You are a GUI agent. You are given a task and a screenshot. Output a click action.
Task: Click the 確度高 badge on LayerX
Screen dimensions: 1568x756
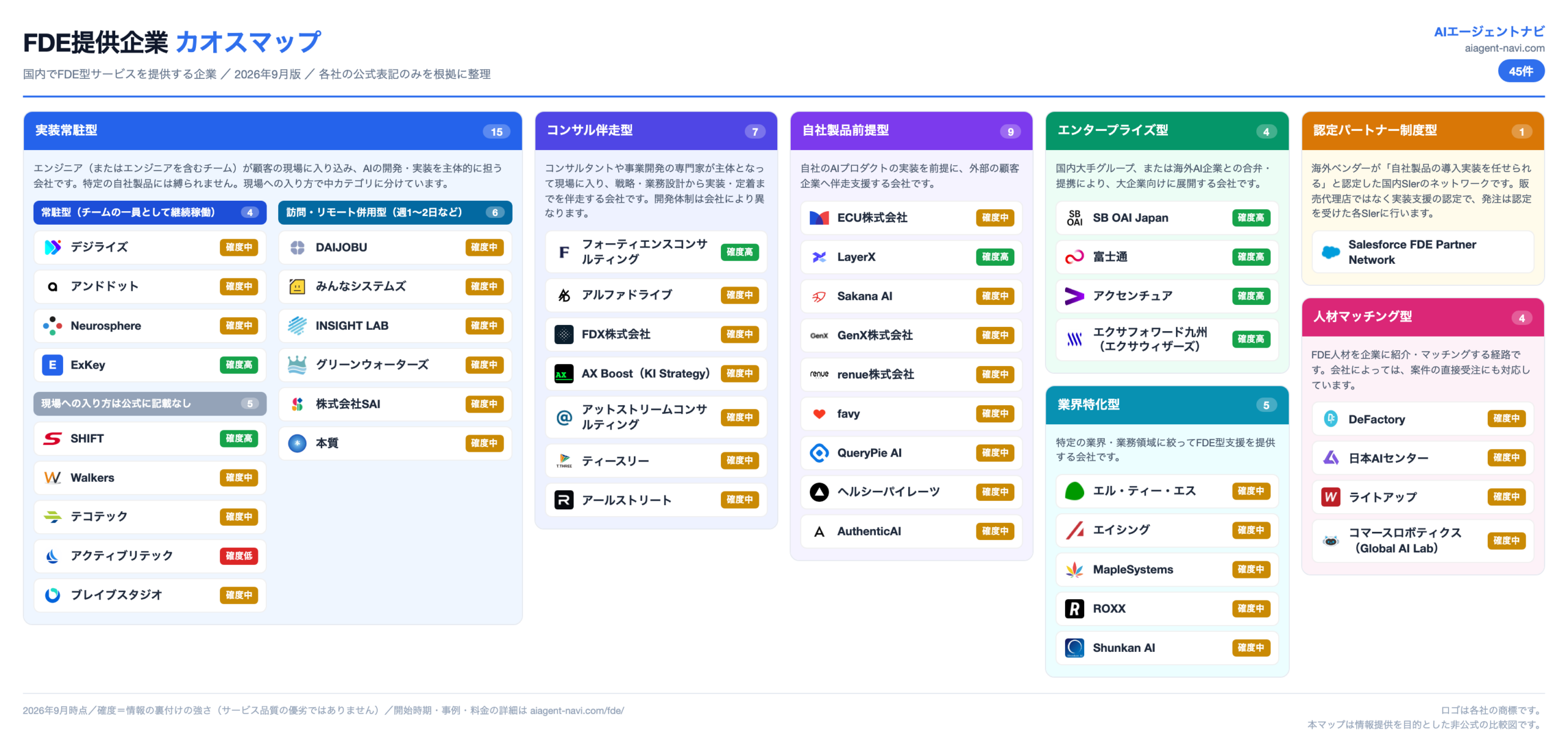(995, 257)
